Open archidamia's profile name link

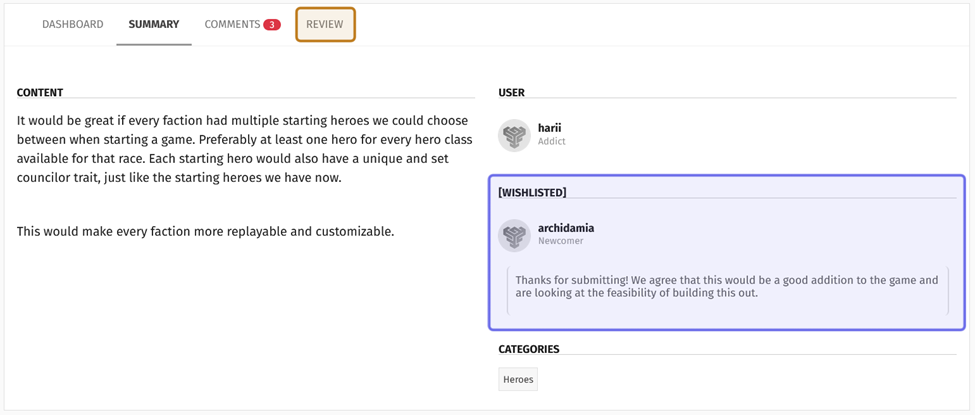pyautogui.click(x=566, y=228)
